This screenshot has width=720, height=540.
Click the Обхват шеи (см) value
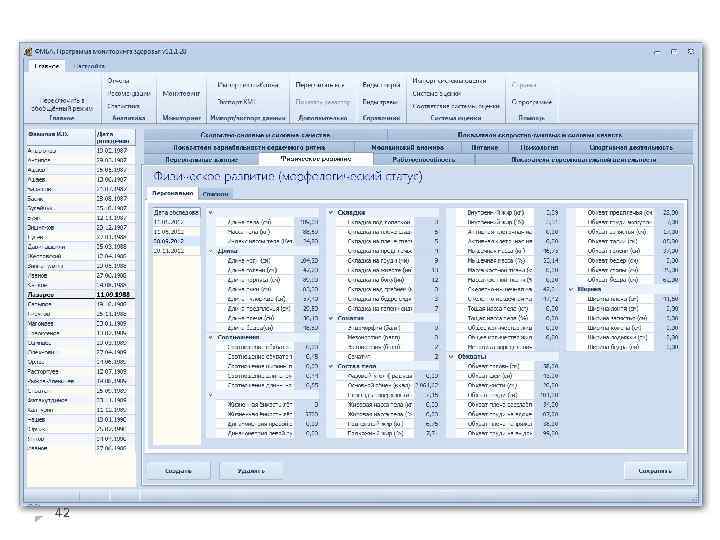[x=548, y=376]
